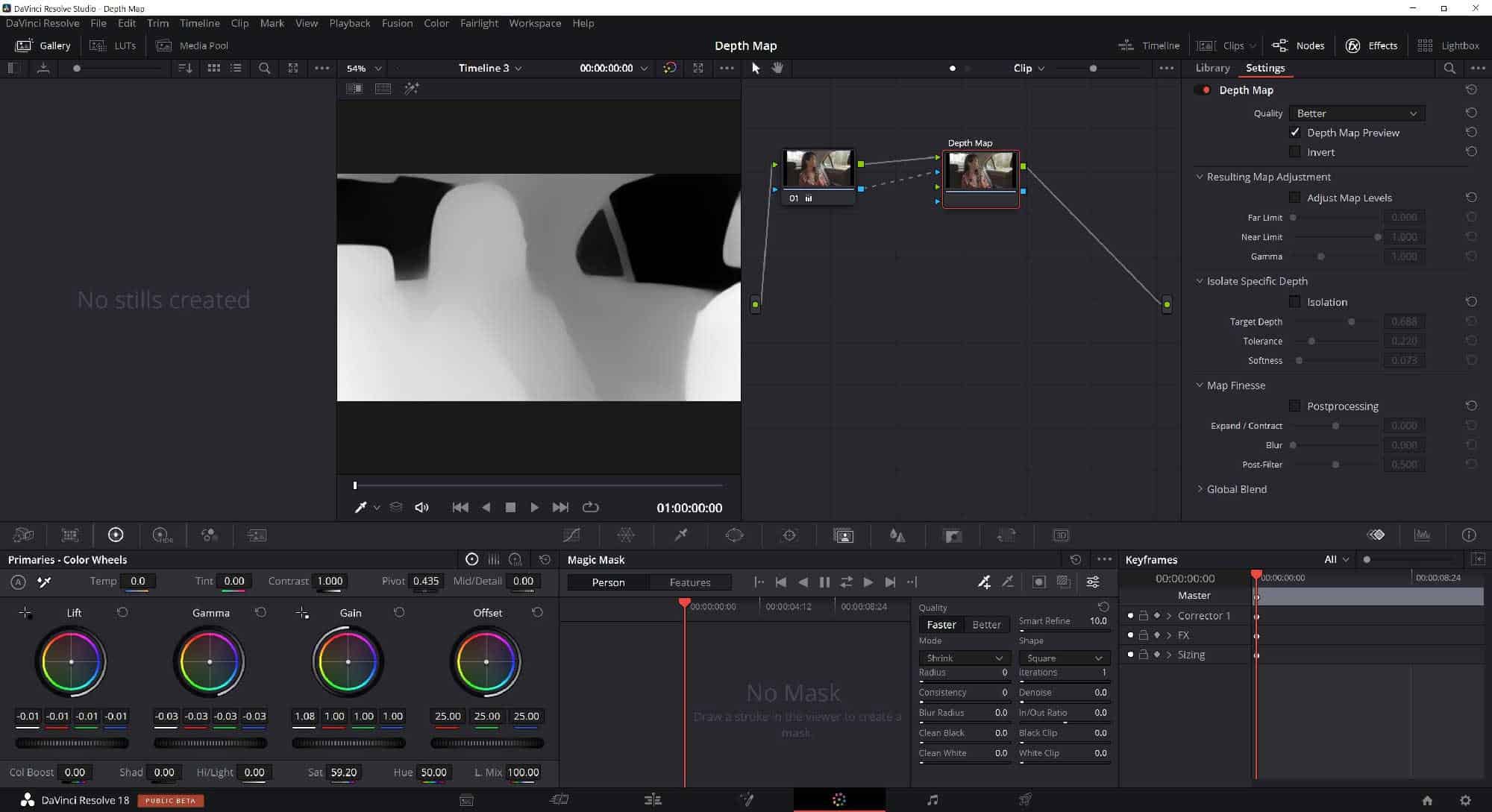Open the Effects panel
This screenshot has height=812, width=1492.
tap(1371, 45)
